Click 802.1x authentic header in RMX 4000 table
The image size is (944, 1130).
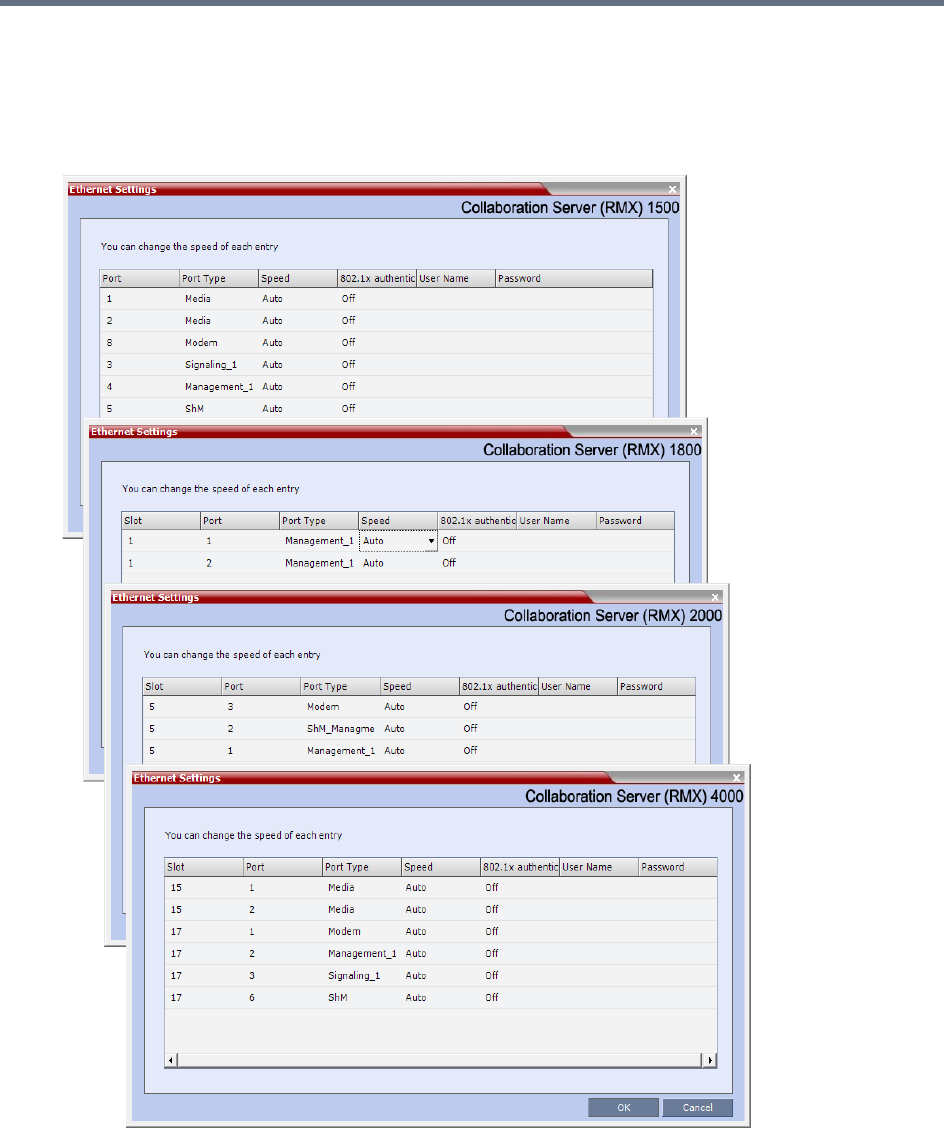pos(520,867)
